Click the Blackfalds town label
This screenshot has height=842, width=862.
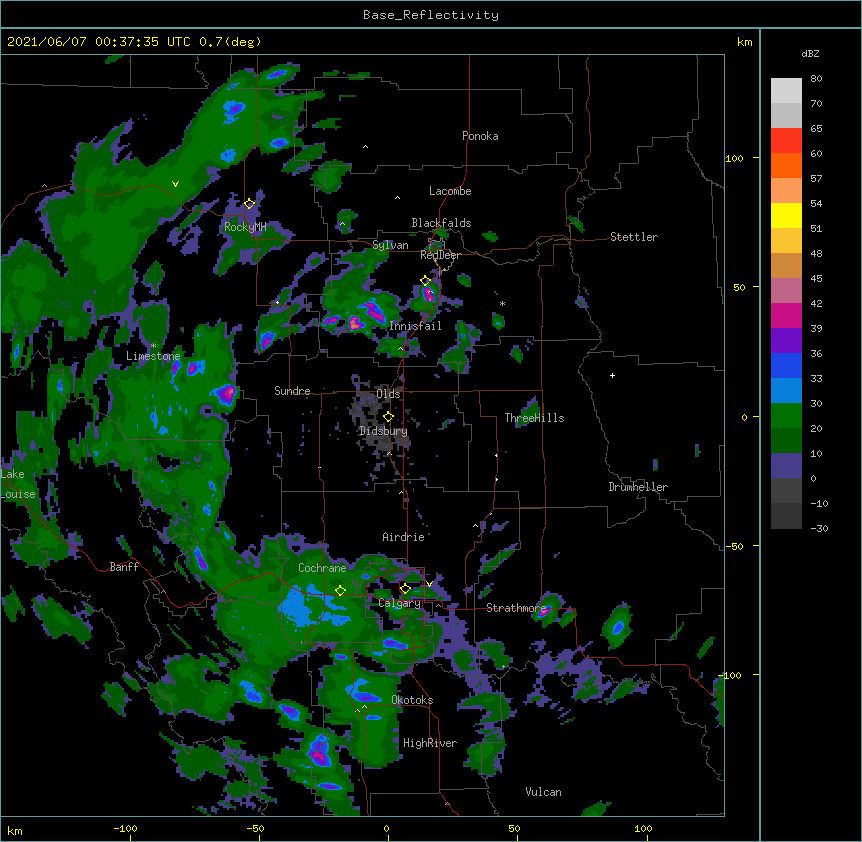441,223
